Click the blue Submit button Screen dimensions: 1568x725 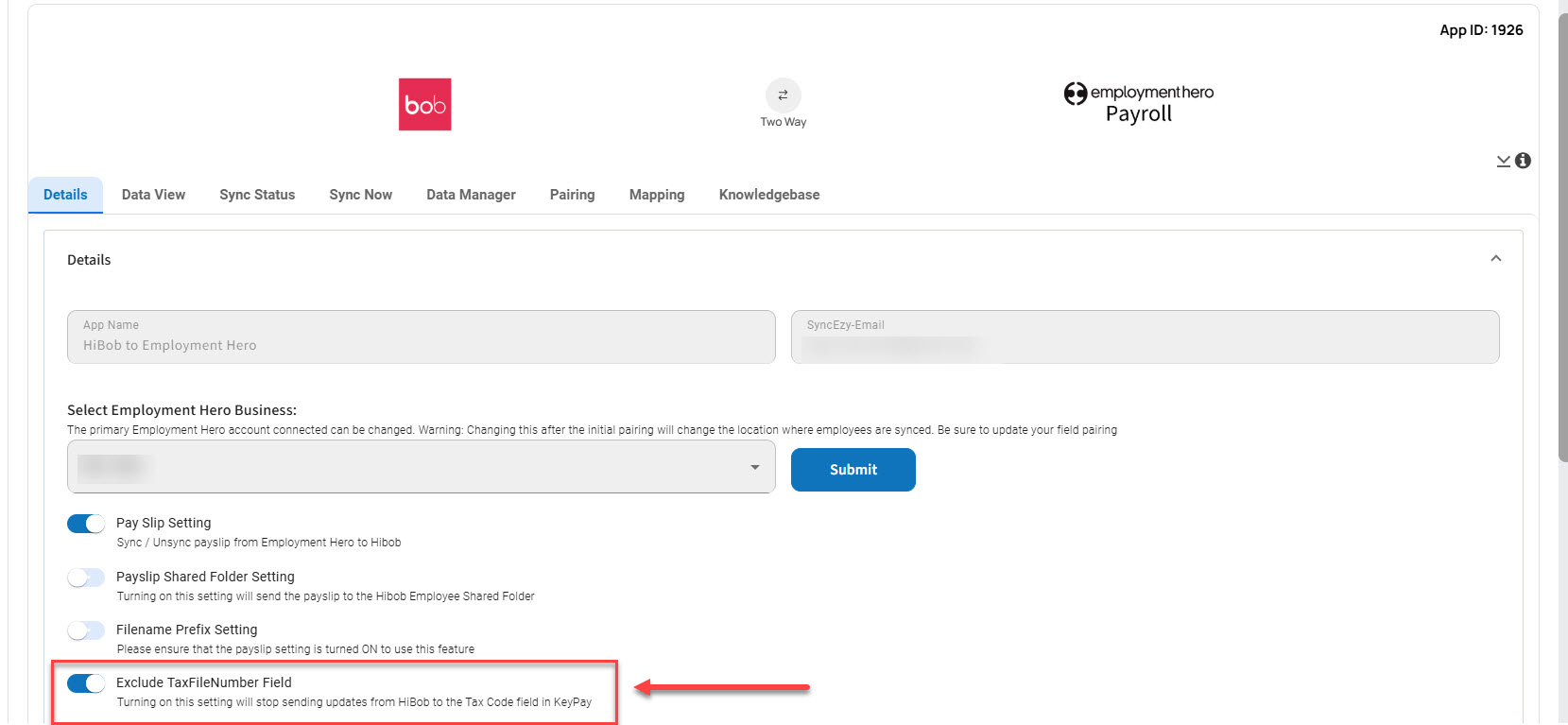point(853,470)
